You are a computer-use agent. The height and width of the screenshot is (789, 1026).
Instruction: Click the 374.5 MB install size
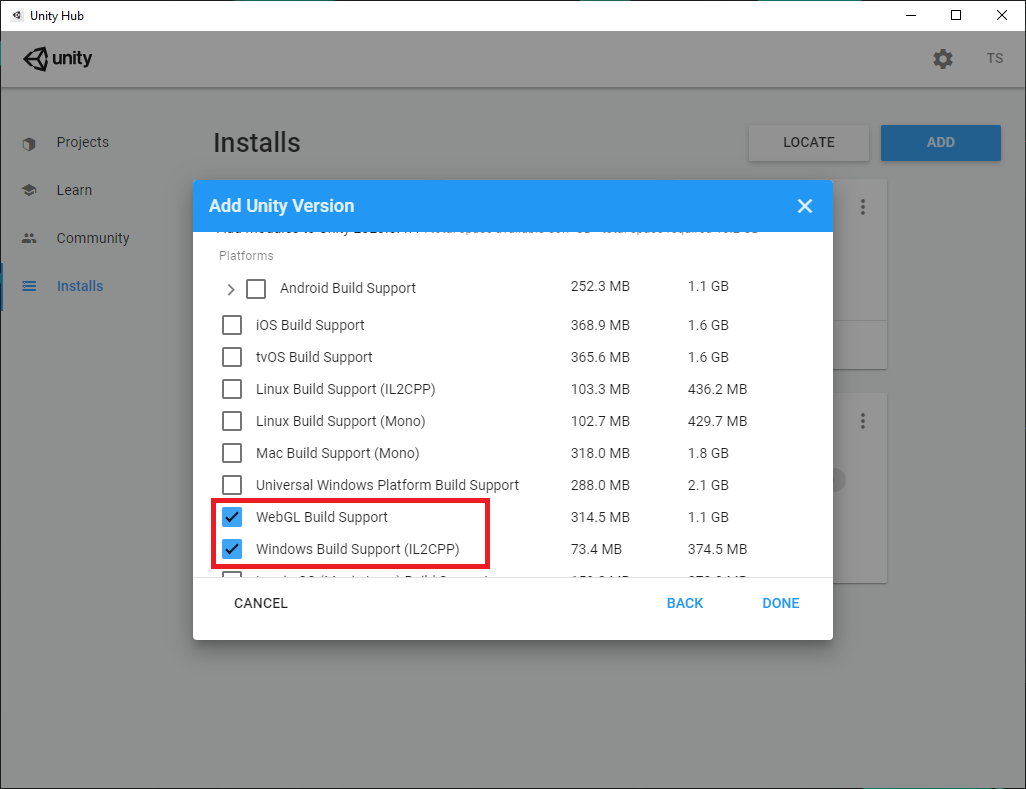click(x=717, y=549)
